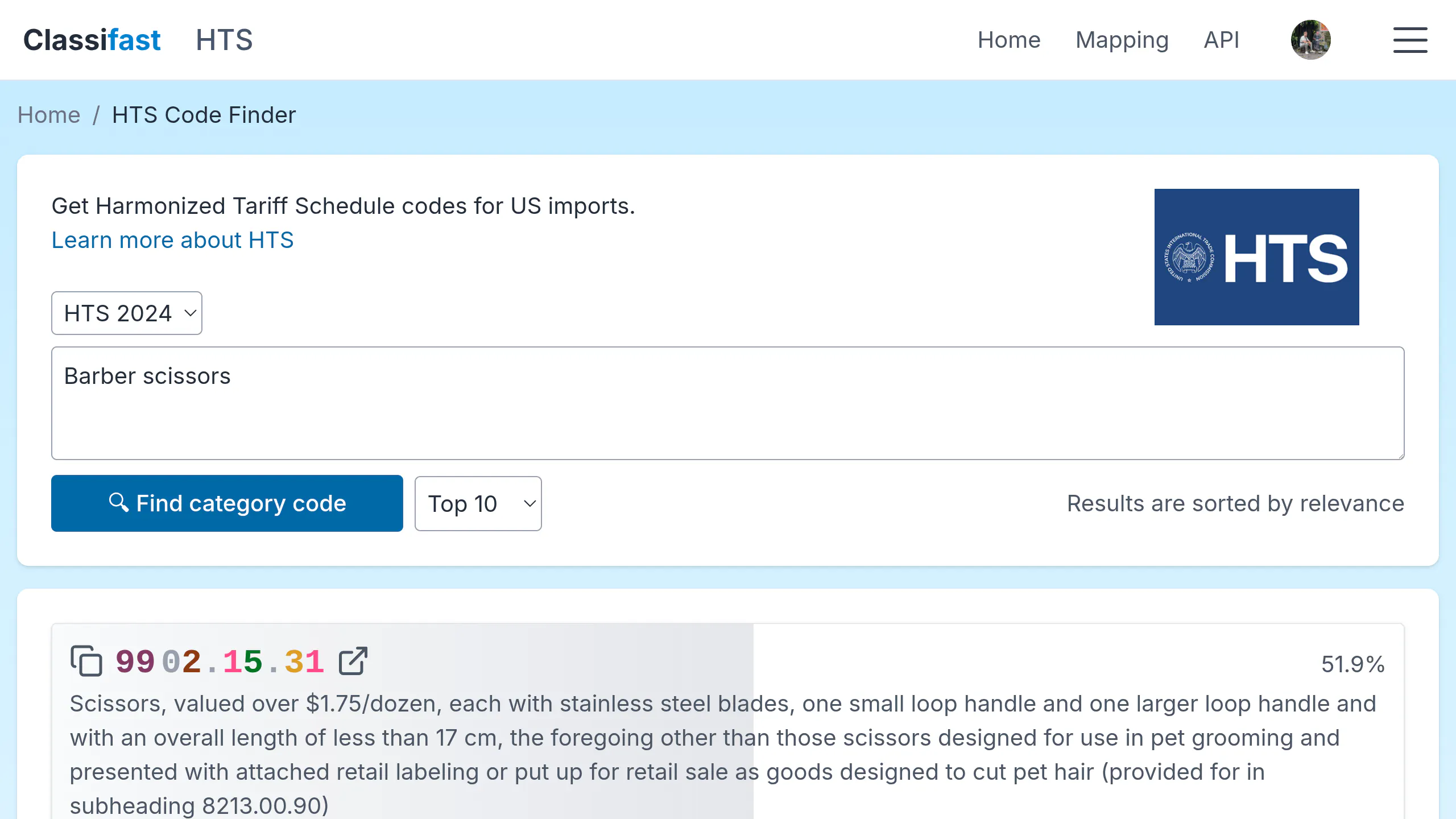The height and width of the screenshot is (819, 1456).
Task: Select the 9902.15.31 code text
Action: (x=220, y=661)
